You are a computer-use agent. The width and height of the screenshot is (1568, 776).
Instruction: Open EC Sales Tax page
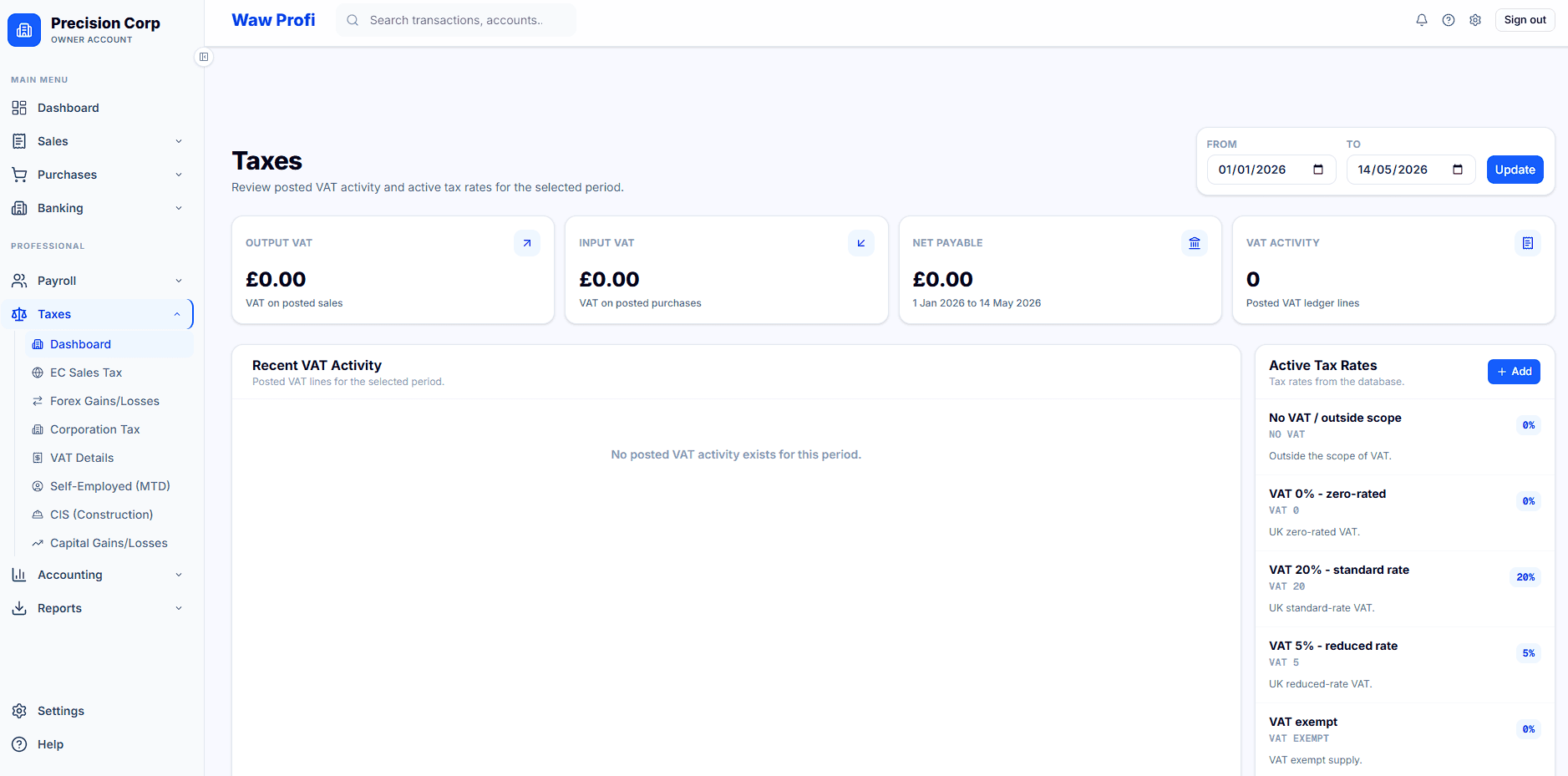(x=109, y=373)
